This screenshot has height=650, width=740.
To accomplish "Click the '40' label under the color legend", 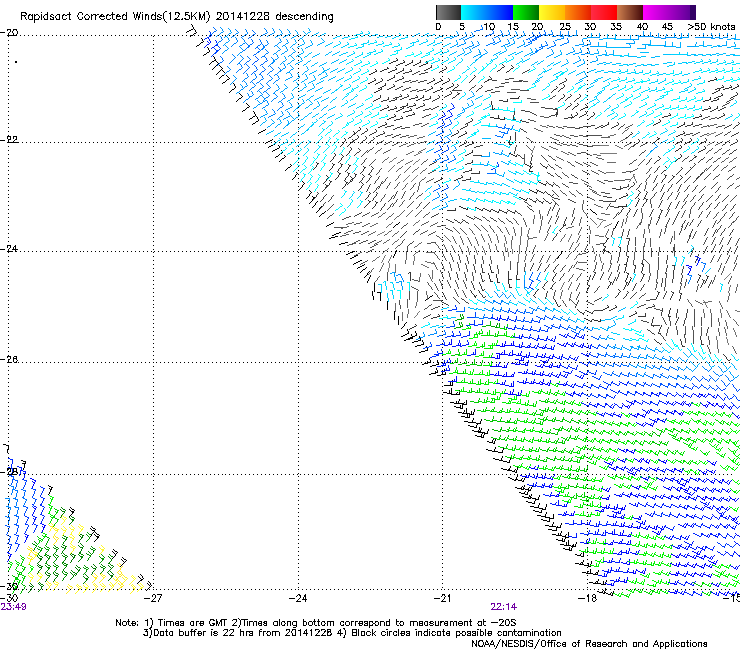I will coord(642,27).
